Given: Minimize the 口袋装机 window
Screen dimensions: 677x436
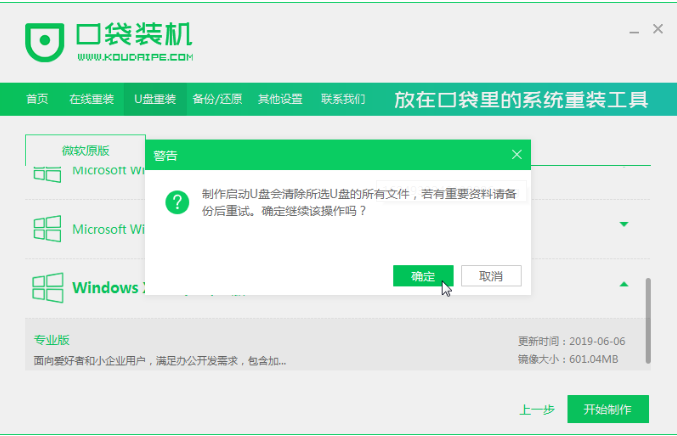Looking at the screenshot, I should (x=632, y=30).
